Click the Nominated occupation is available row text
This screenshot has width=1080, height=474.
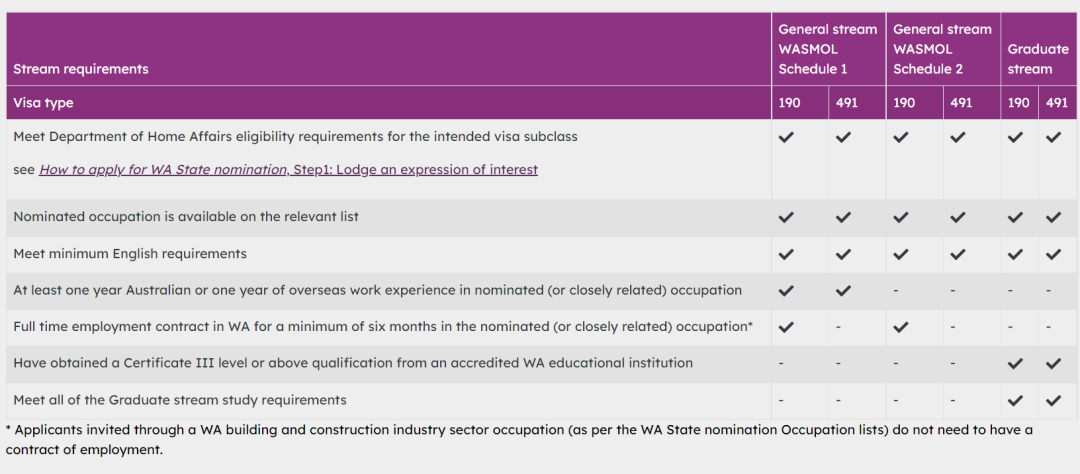186,218
